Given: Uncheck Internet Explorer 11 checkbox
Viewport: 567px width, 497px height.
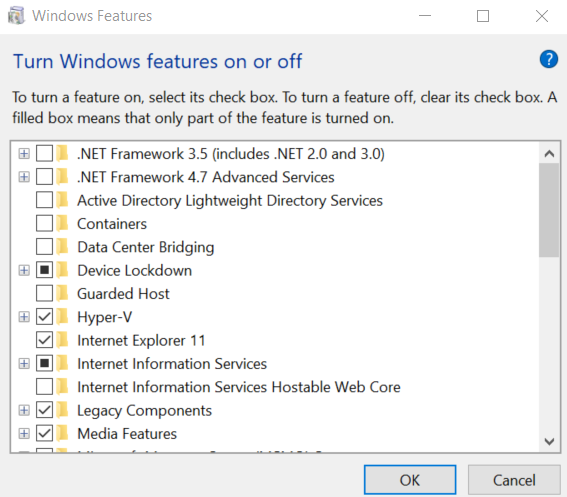Looking at the screenshot, I should 44,340.
